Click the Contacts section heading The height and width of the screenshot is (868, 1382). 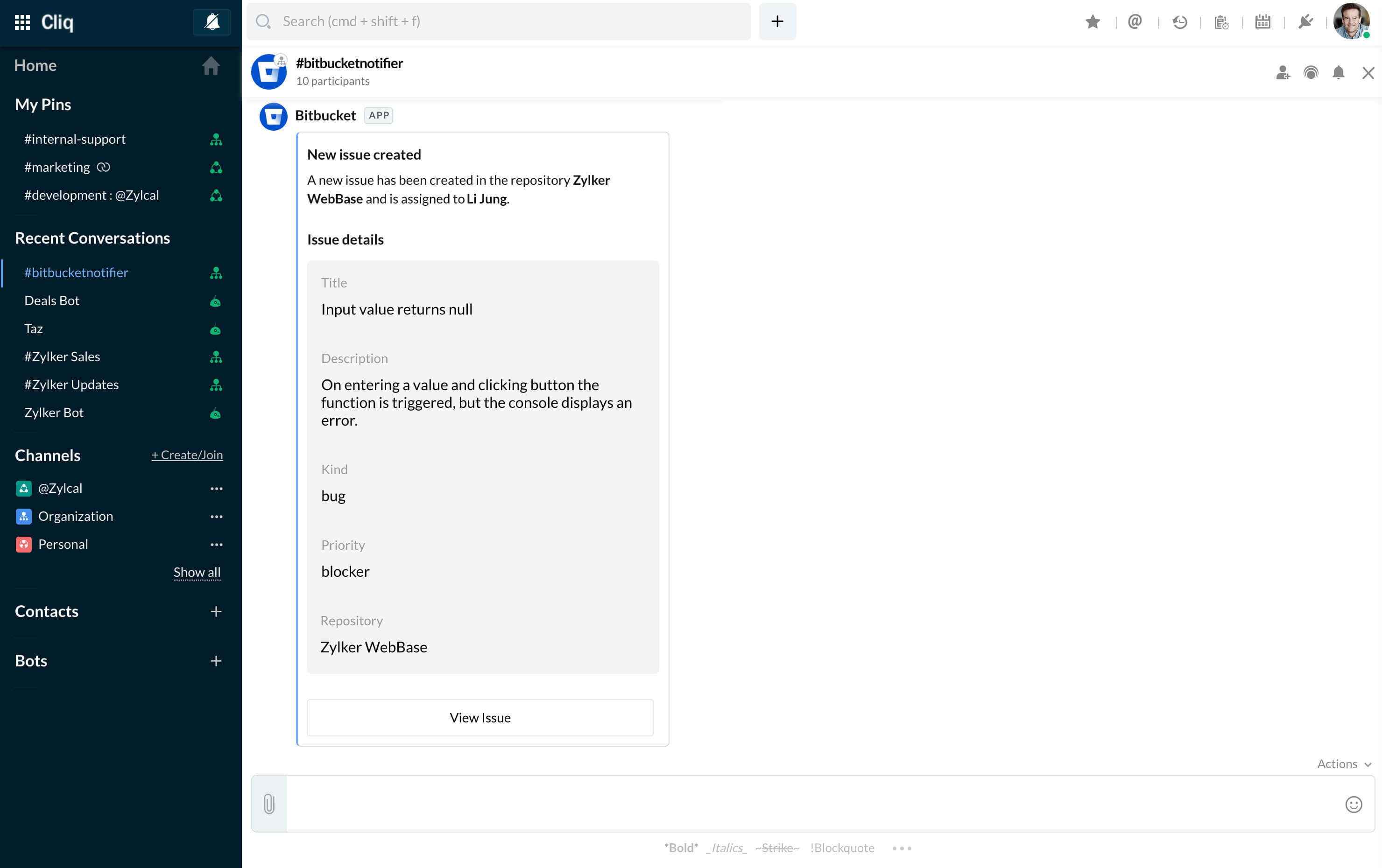[47, 611]
